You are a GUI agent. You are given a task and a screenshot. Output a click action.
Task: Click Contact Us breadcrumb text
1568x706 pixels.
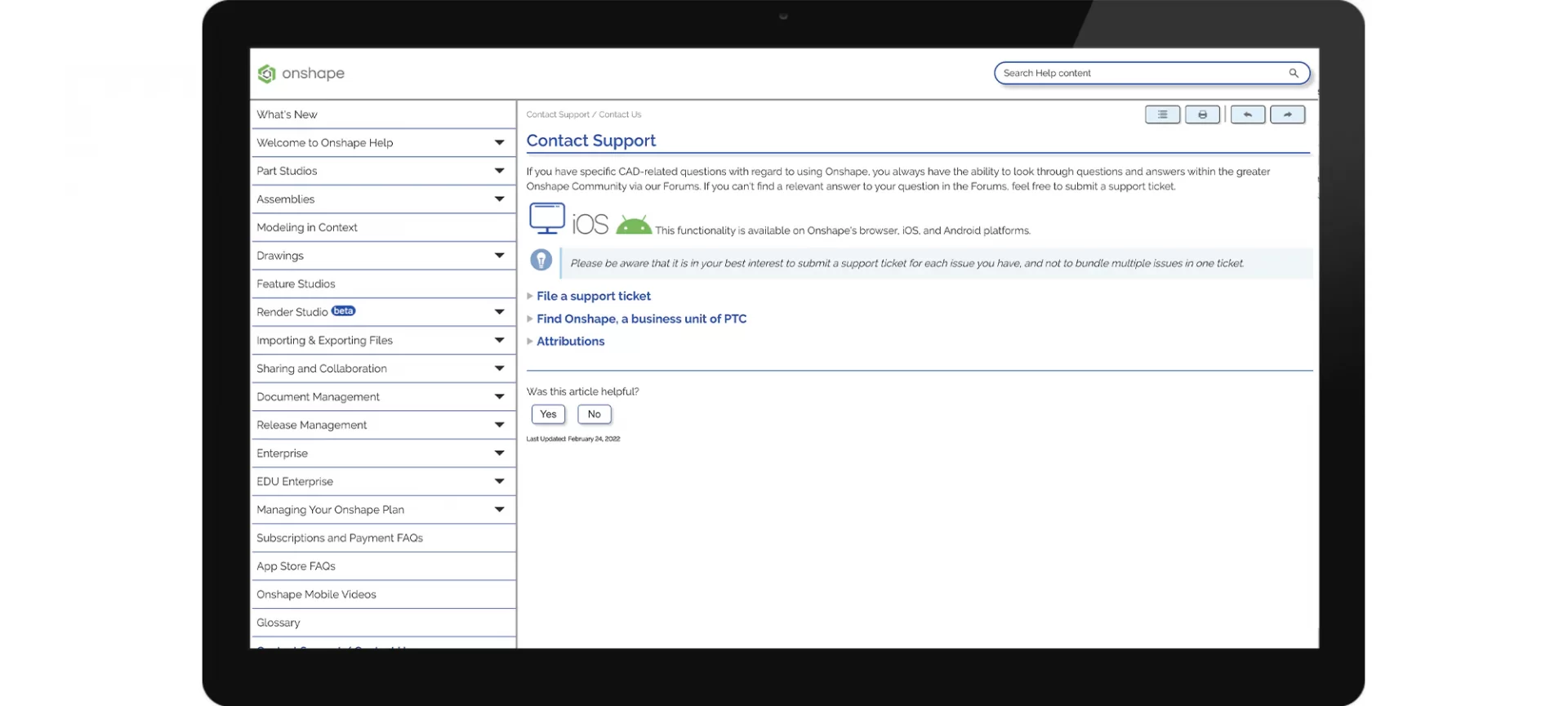point(620,114)
